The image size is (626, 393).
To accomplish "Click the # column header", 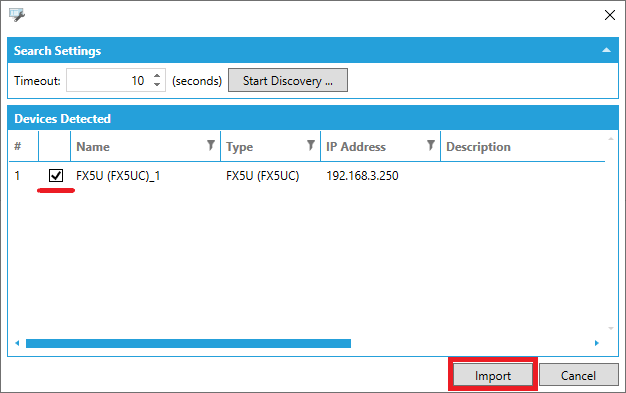I will pyautogui.click(x=18, y=146).
